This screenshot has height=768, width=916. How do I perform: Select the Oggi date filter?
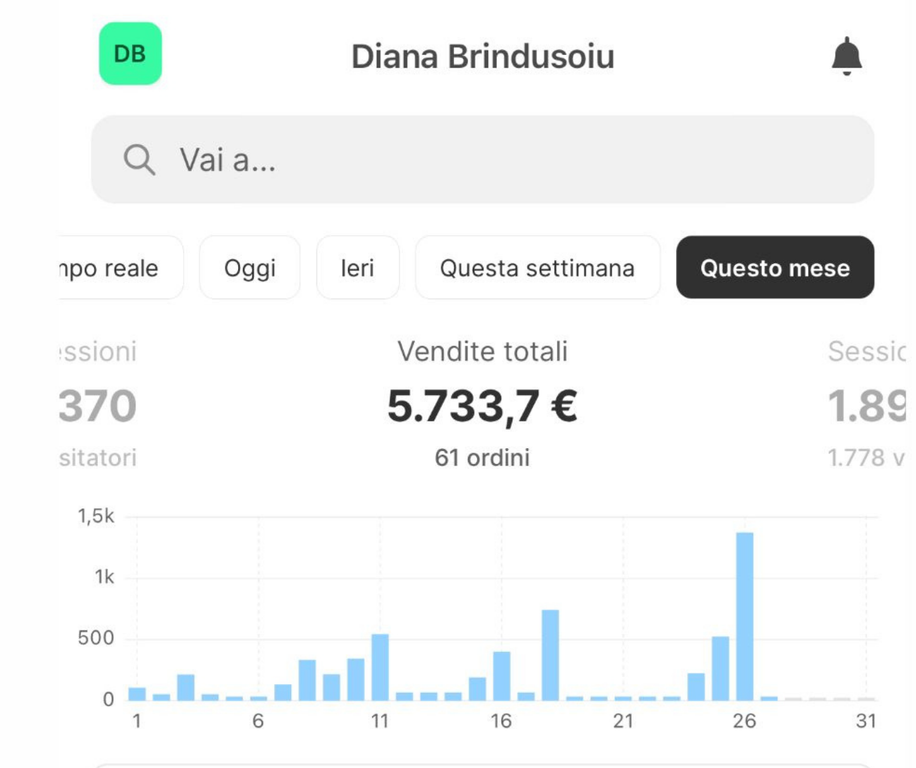point(249,268)
